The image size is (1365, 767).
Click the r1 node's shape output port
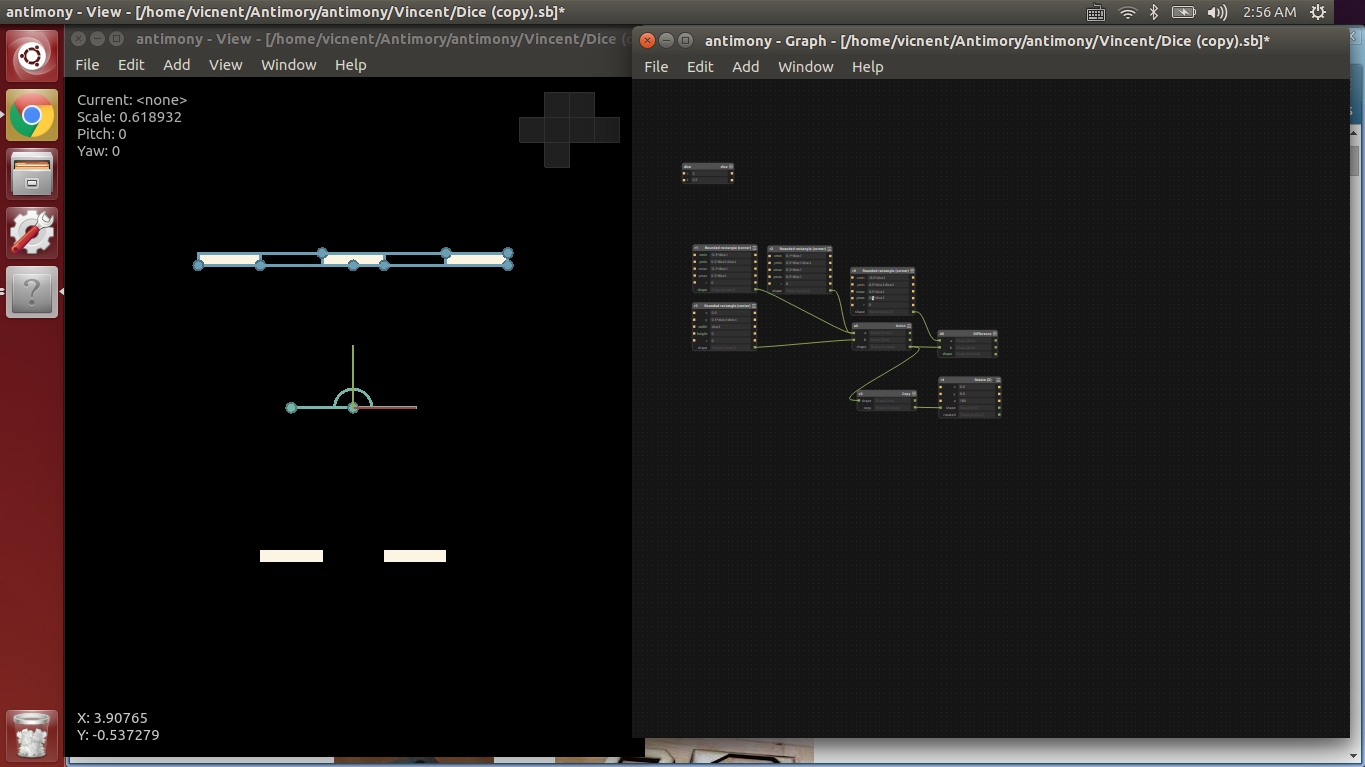coord(755,289)
